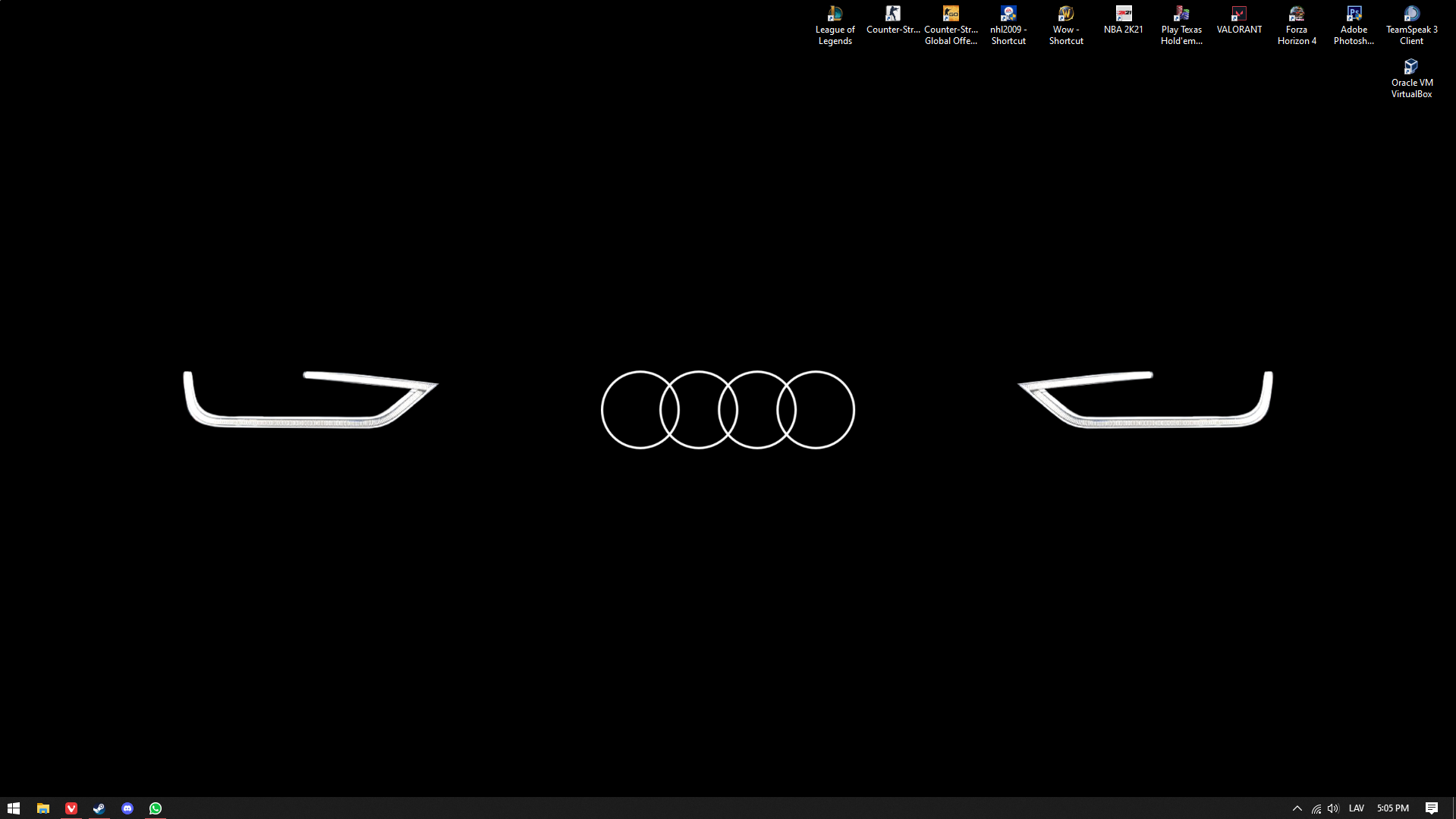Open WhatsApp from the taskbar
The height and width of the screenshot is (819, 1456).
(156, 808)
